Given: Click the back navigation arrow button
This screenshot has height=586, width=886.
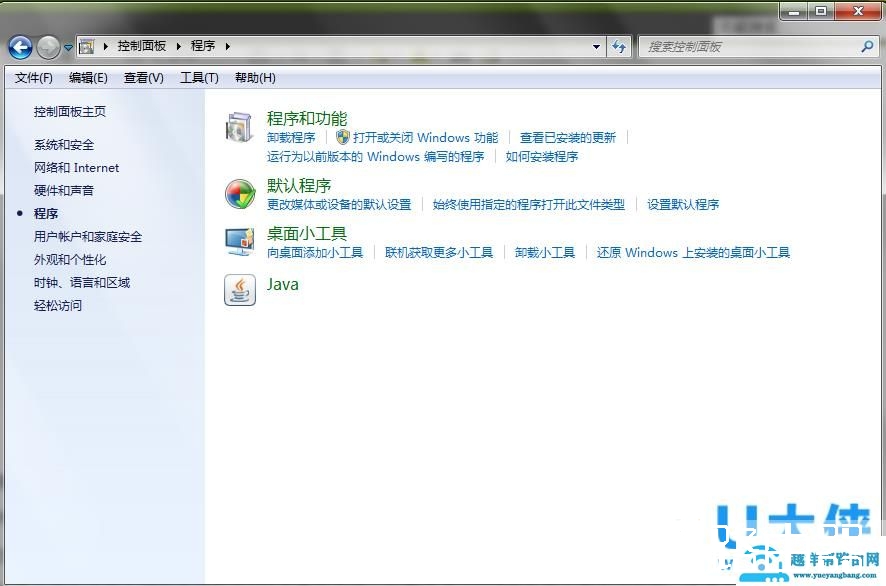Looking at the screenshot, I should [x=20, y=46].
